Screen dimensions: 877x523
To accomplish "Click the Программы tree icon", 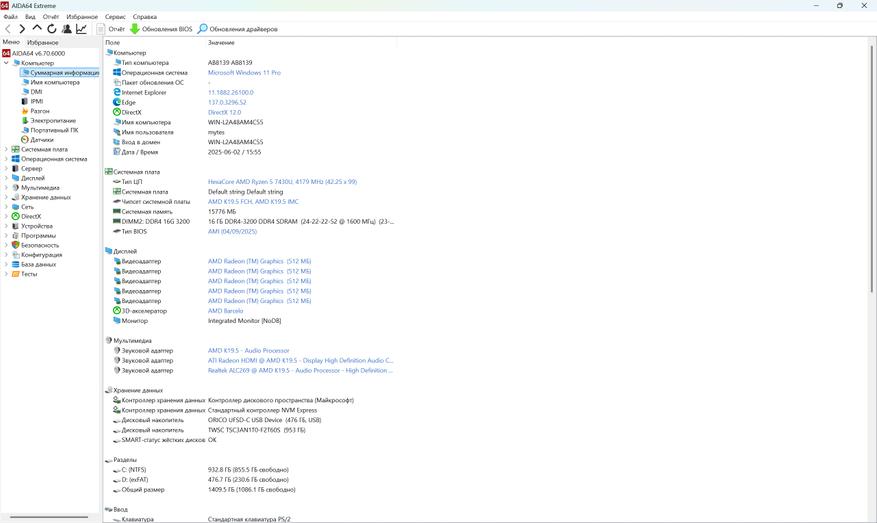I will (x=16, y=235).
